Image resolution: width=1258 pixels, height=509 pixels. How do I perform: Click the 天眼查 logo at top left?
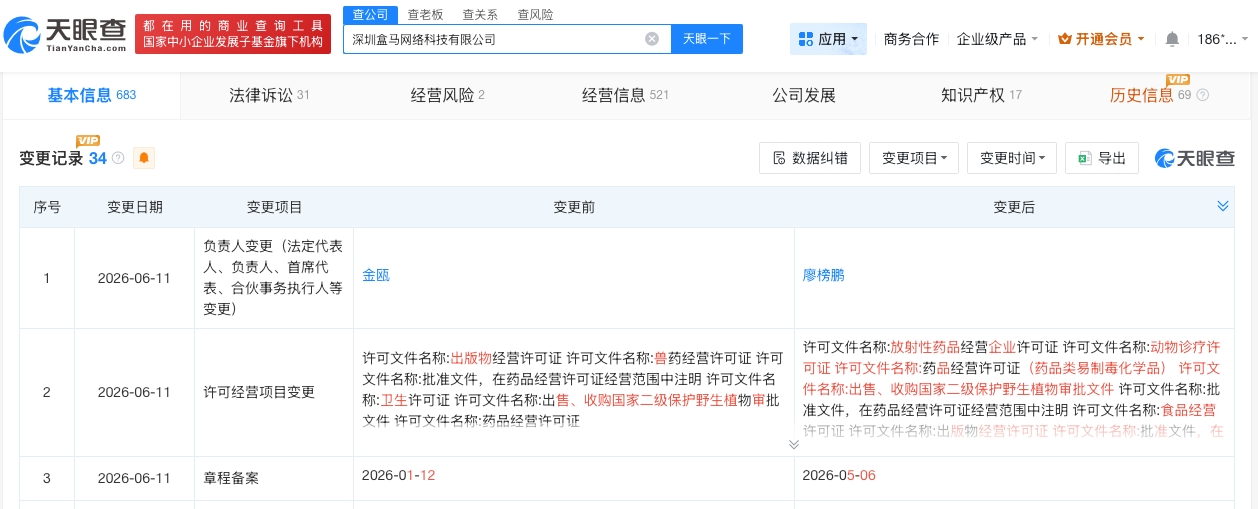point(66,37)
